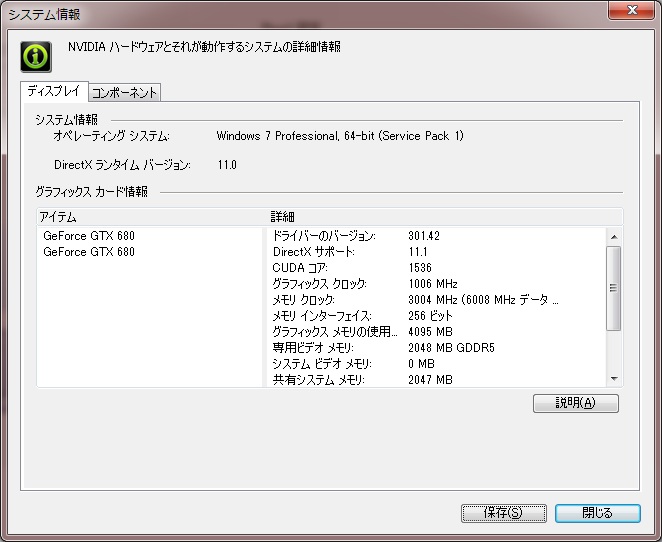Click the 1006 MHz graphics clock value
The width and height of the screenshot is (662, 542).
pos(433,284)
